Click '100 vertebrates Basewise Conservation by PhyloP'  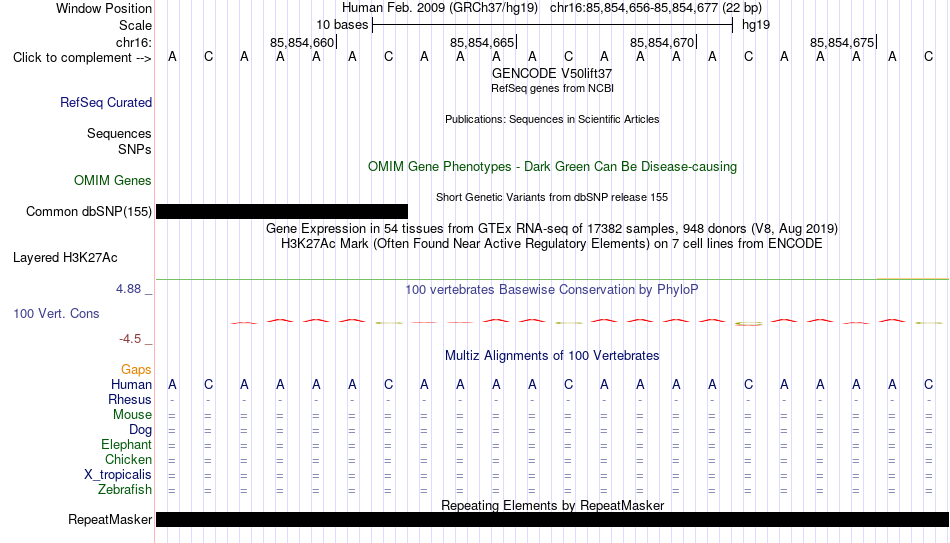coord(552,290)
